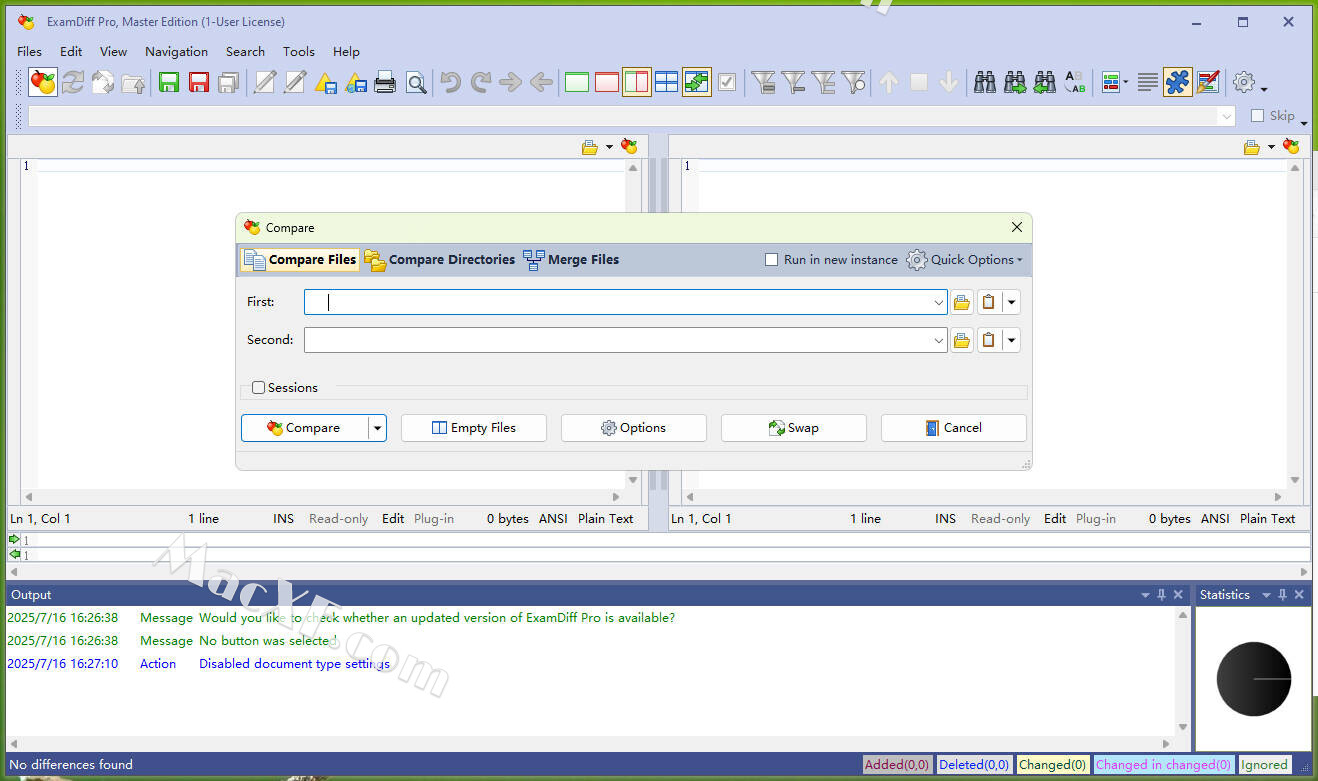1318x781 pixels.
Task: Browse folder icon for the First field
Action: (x=962, y=302)
